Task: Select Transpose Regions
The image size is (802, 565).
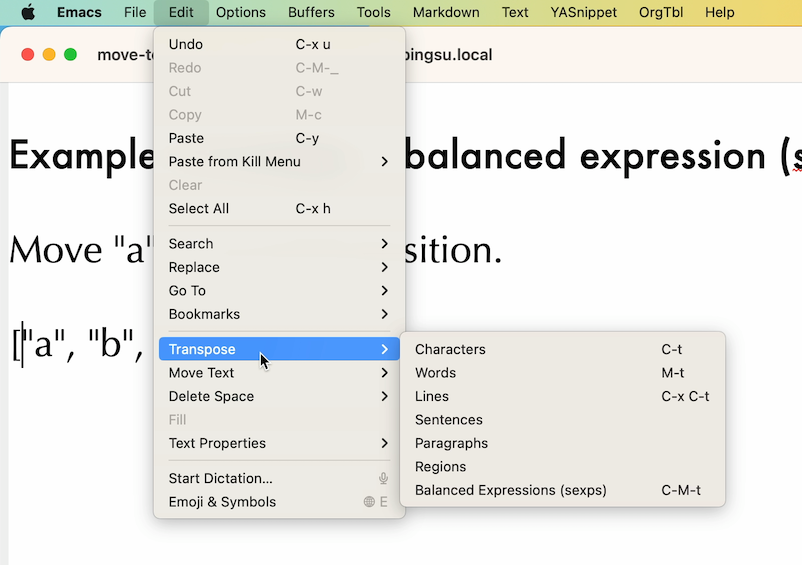Action: coord(563,467)
